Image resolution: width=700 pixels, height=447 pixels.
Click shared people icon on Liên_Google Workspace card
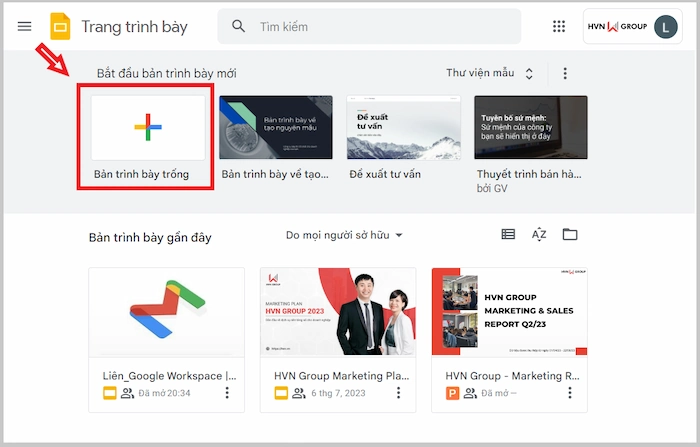(x=127, y=393)
